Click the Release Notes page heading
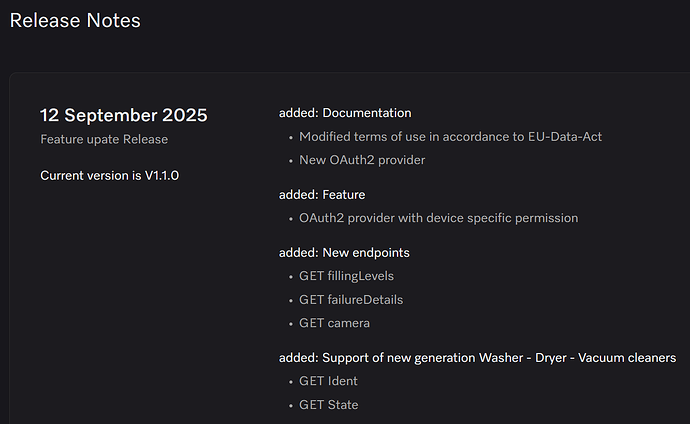Image resolution: width=690 pixels, height=424 pixels. pyautogui.click(x=75, y=21)
